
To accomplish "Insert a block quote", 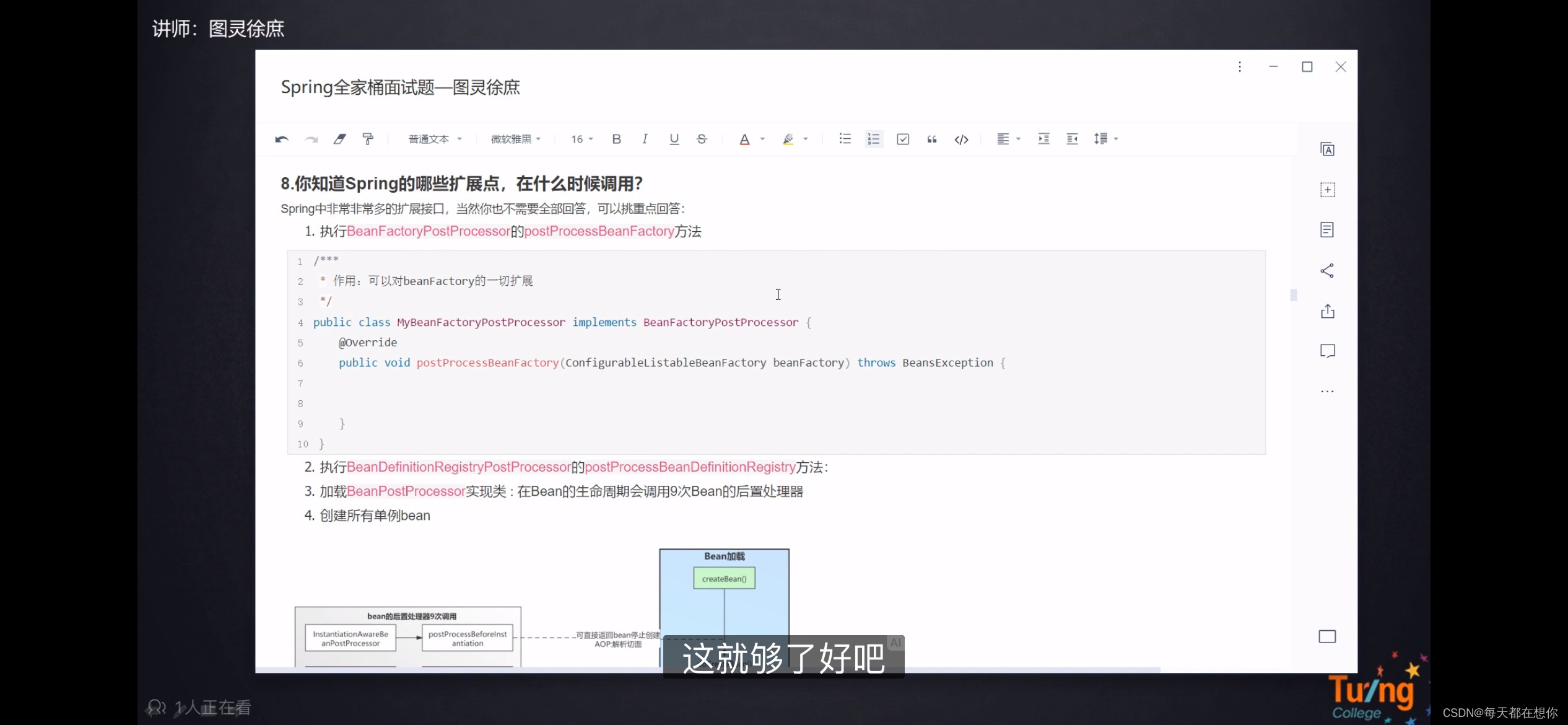I will click(932, 139).
